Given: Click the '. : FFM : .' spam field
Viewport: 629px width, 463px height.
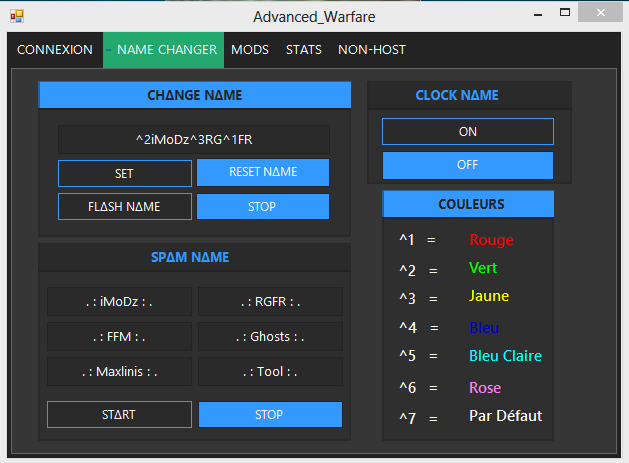Looking at the screenshot, I should [x=119, y=336].
